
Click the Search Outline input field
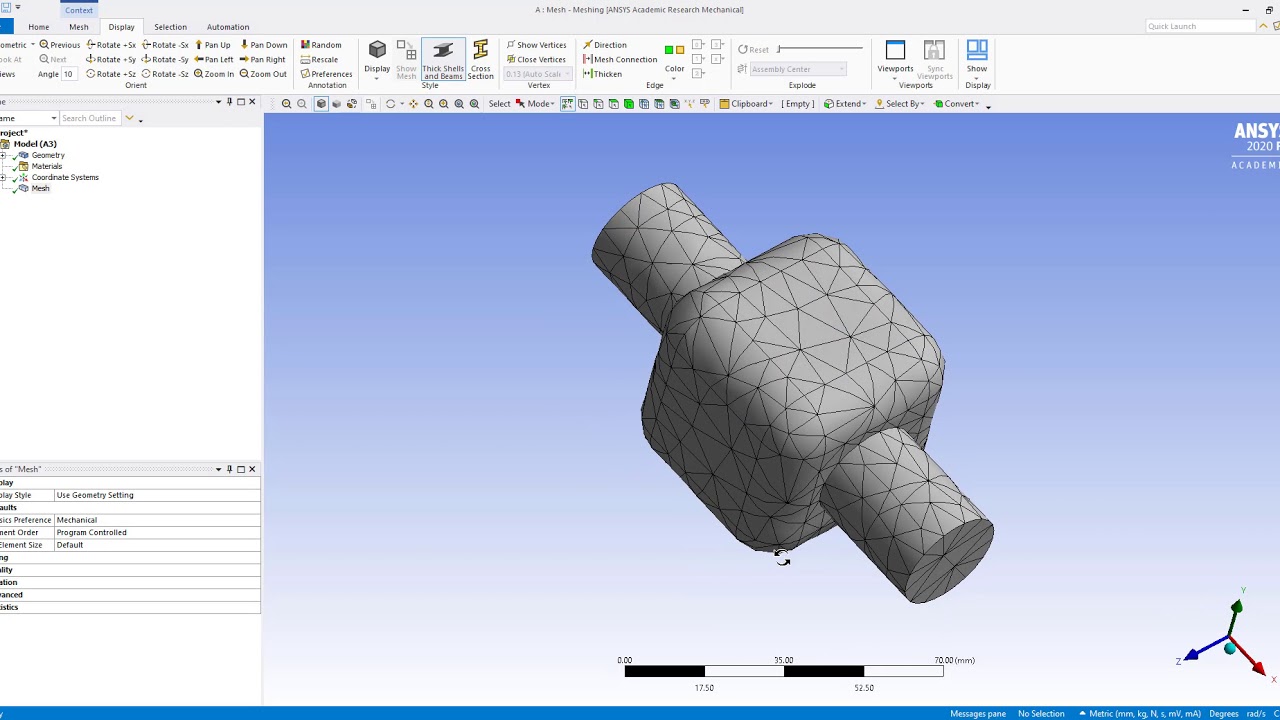coord(90,118)
